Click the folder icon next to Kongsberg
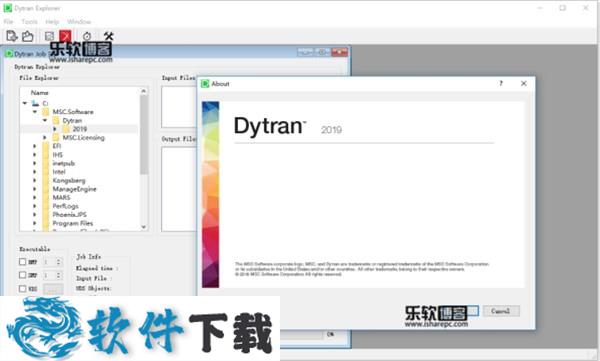Viewport: 600px width, 361px height. [46, 180]
